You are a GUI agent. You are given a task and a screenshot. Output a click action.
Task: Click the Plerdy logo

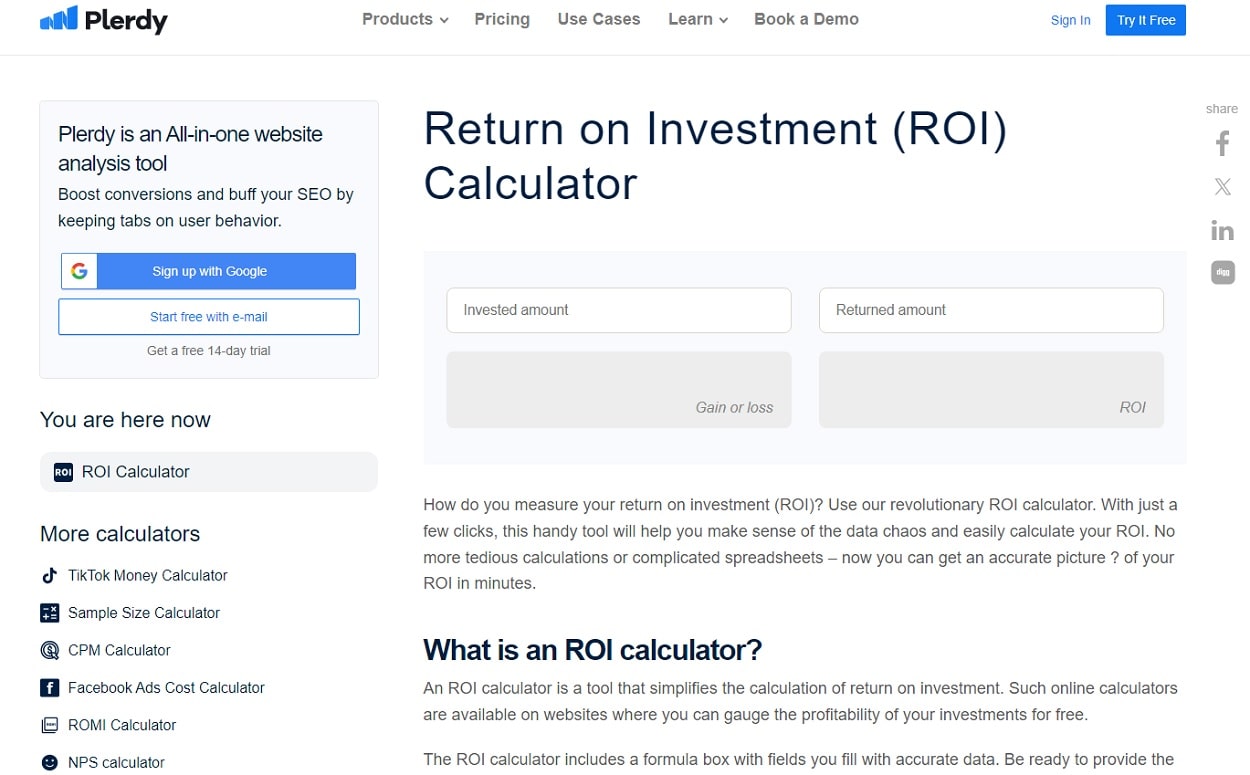(104, 20)
